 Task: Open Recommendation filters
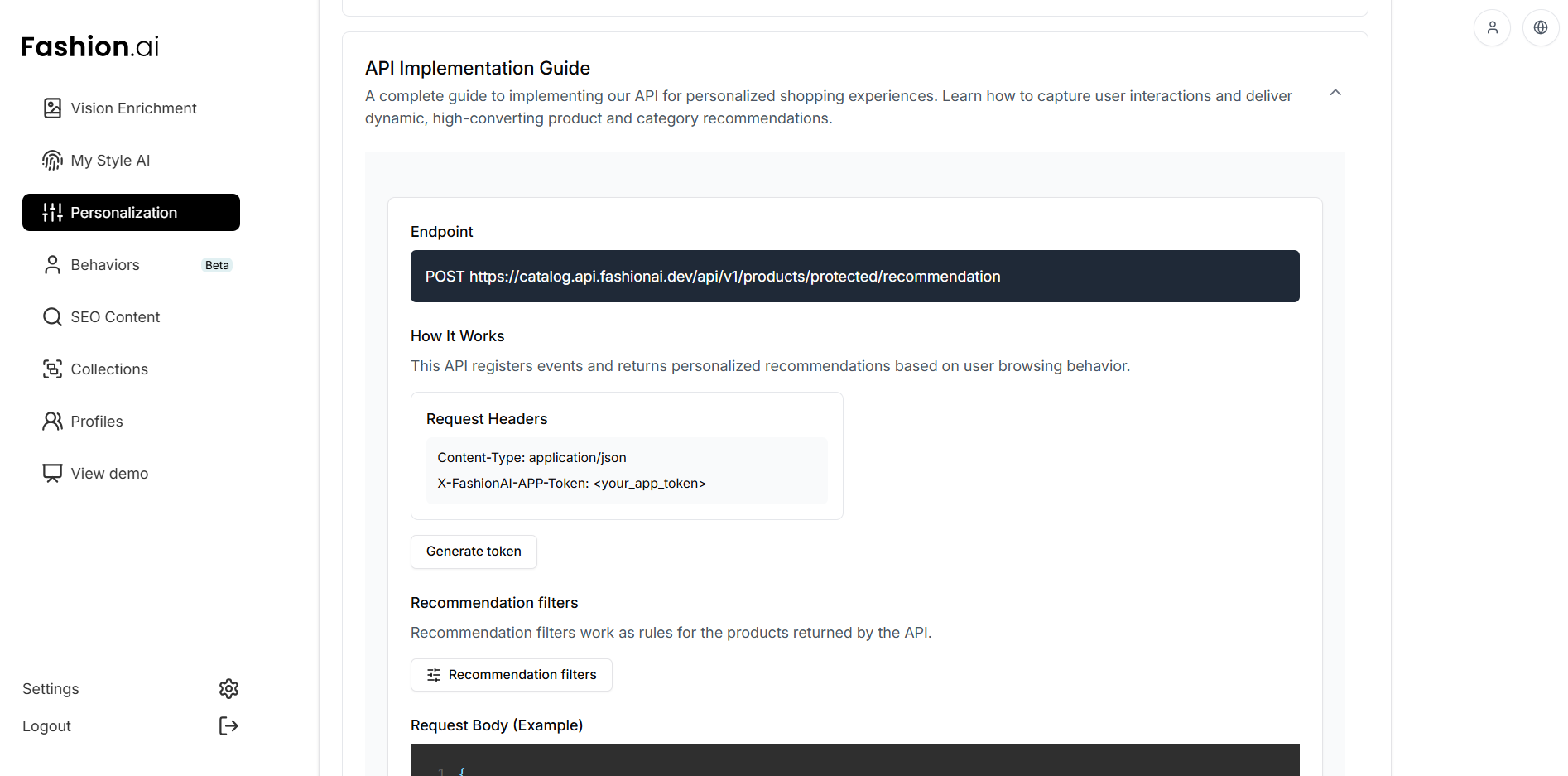(x=511, y=675)
